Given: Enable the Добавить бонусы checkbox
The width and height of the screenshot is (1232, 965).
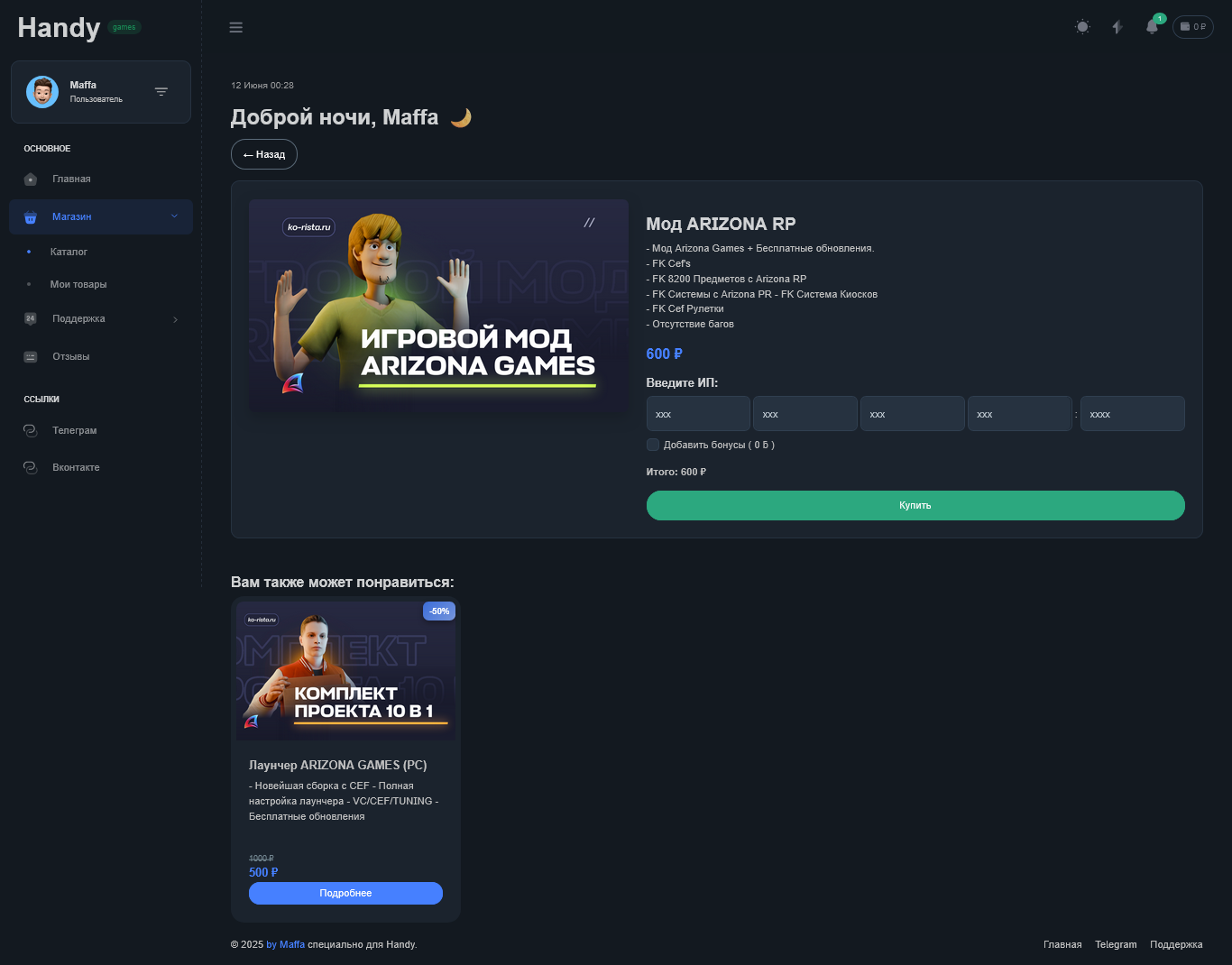Looking at the screenshot, I should (653, 445).
